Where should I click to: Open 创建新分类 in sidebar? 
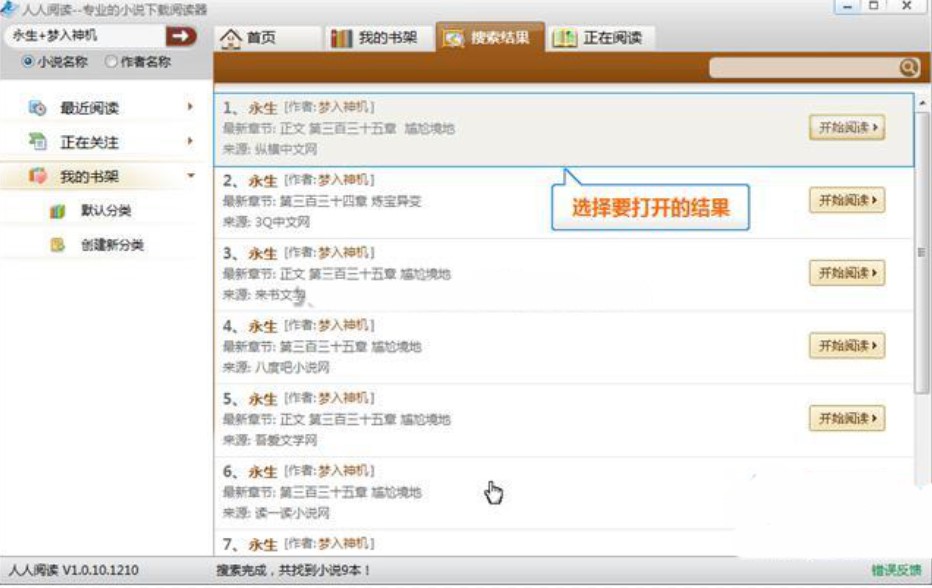point(112,244)
